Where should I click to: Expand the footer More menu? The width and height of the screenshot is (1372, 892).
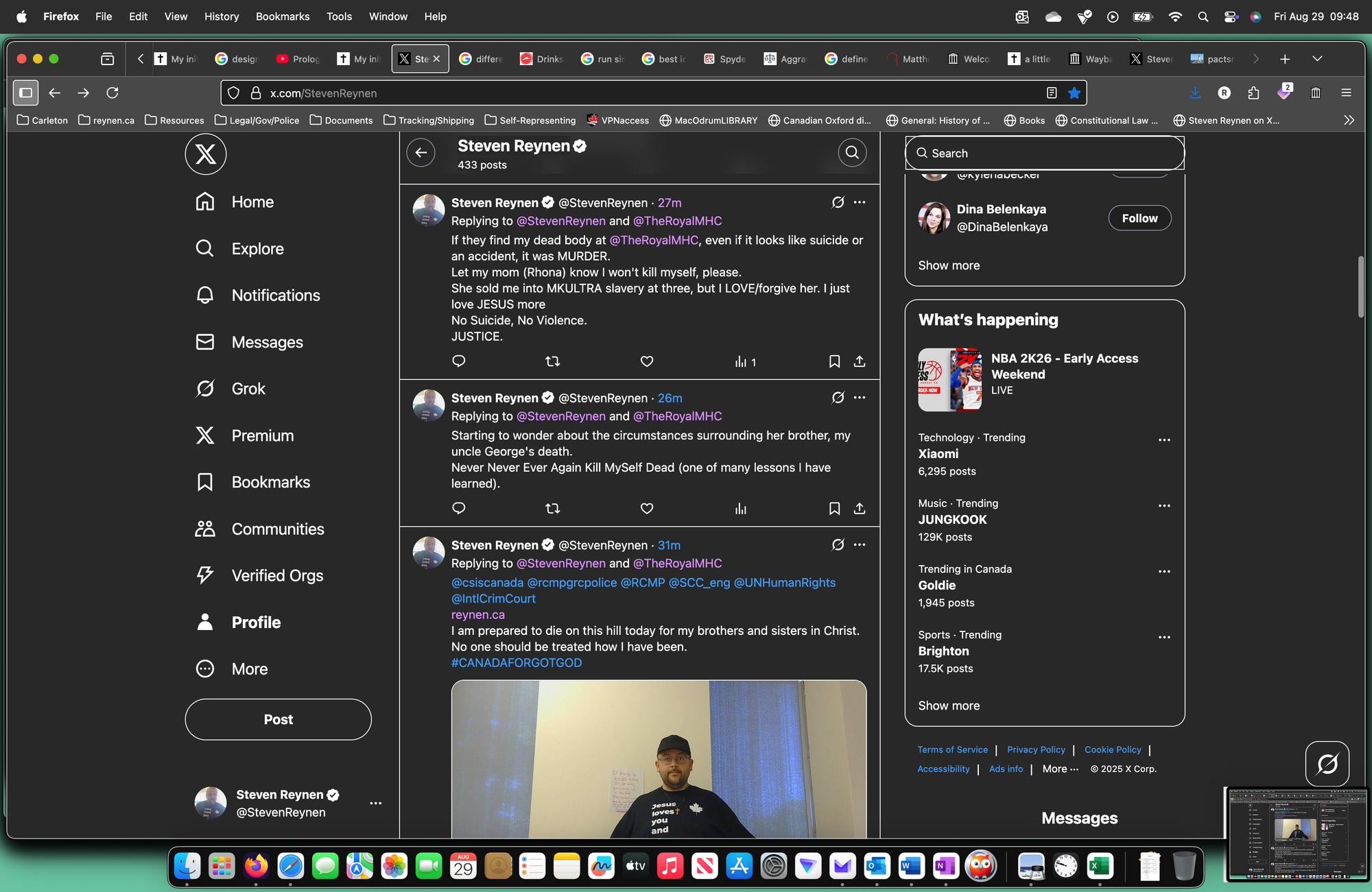tap(1061, 769)
